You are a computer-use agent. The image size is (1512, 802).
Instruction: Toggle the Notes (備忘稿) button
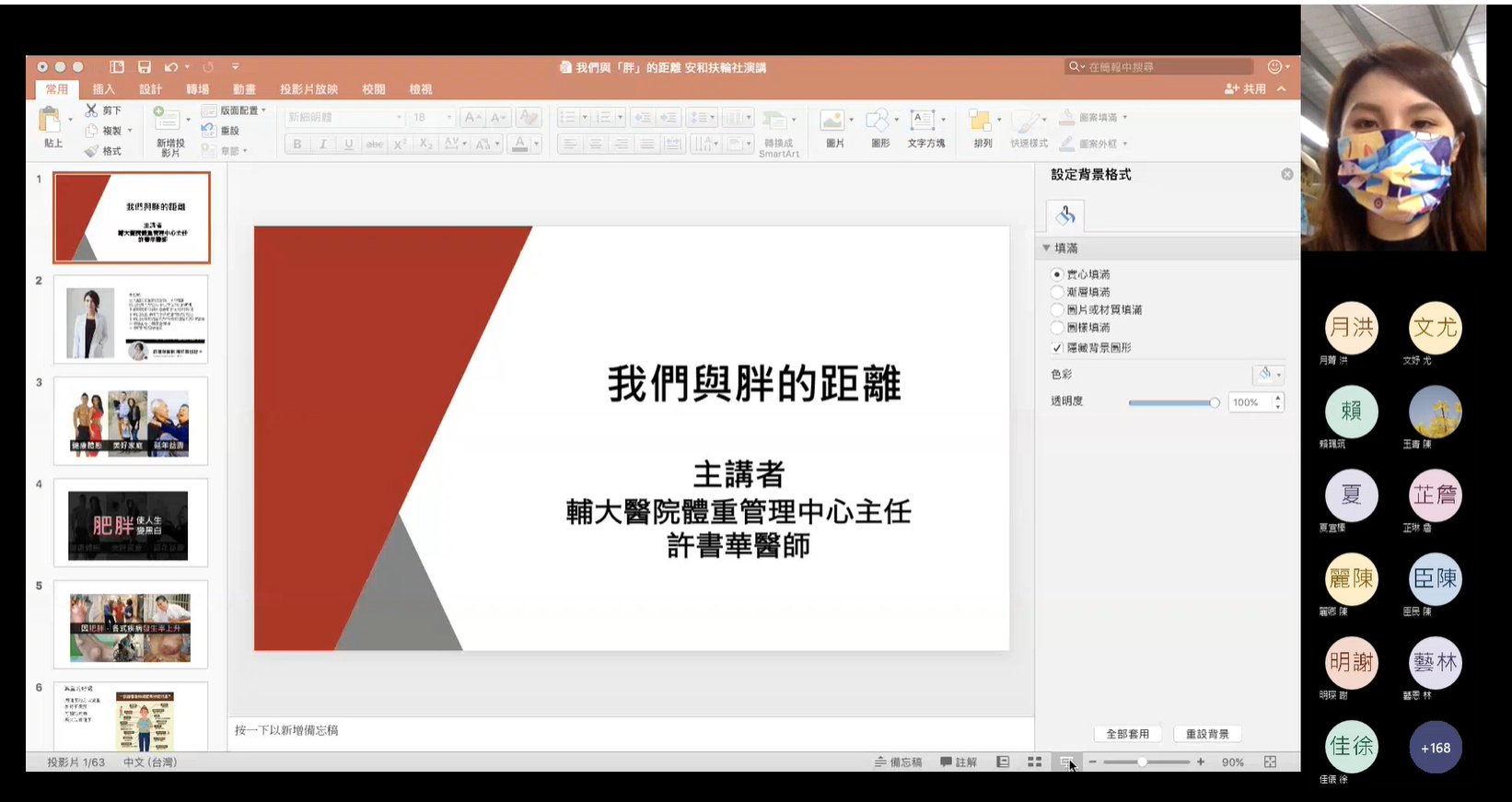tap(899, 762)
